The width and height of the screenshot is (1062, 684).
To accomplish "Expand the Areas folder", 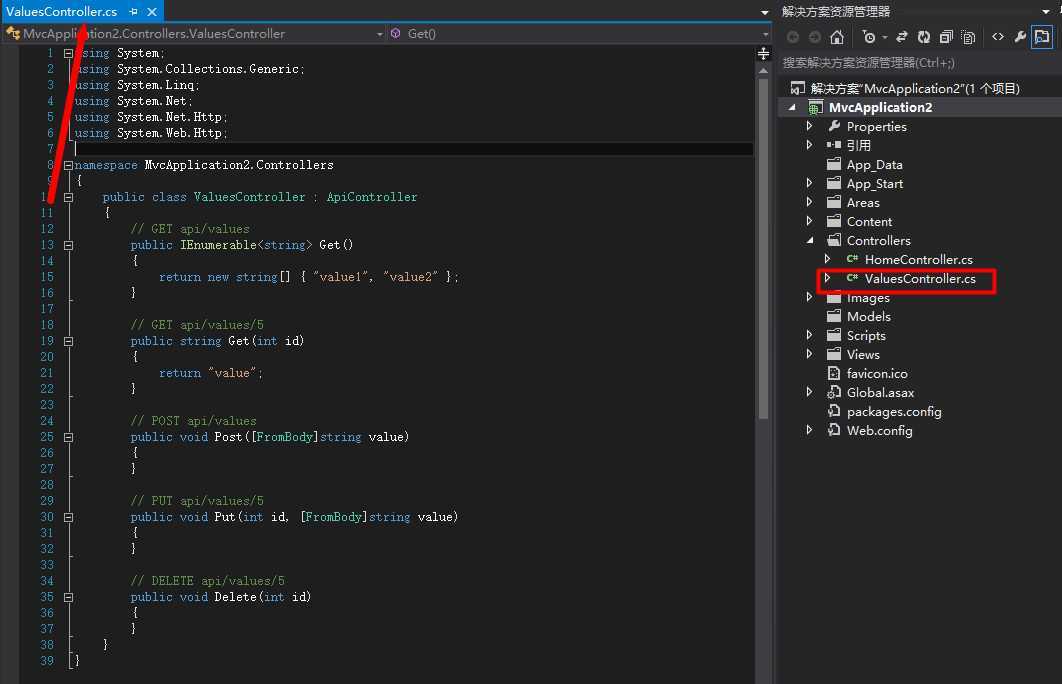I will click(809, 202).
